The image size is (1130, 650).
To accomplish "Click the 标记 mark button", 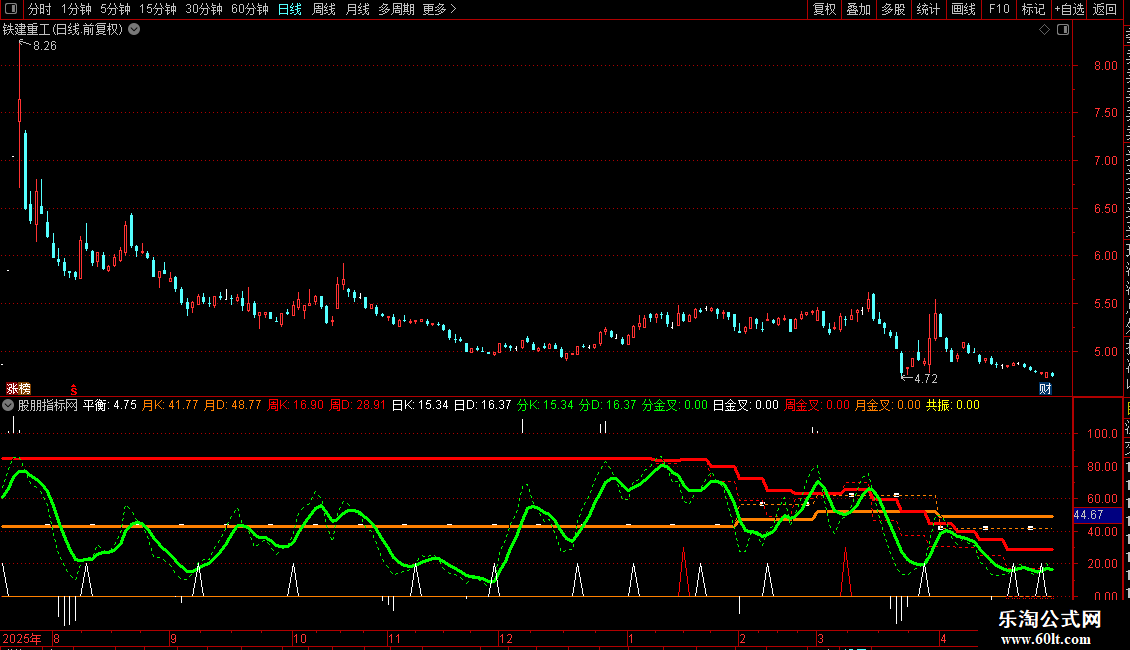I will tap(1033, 9).
